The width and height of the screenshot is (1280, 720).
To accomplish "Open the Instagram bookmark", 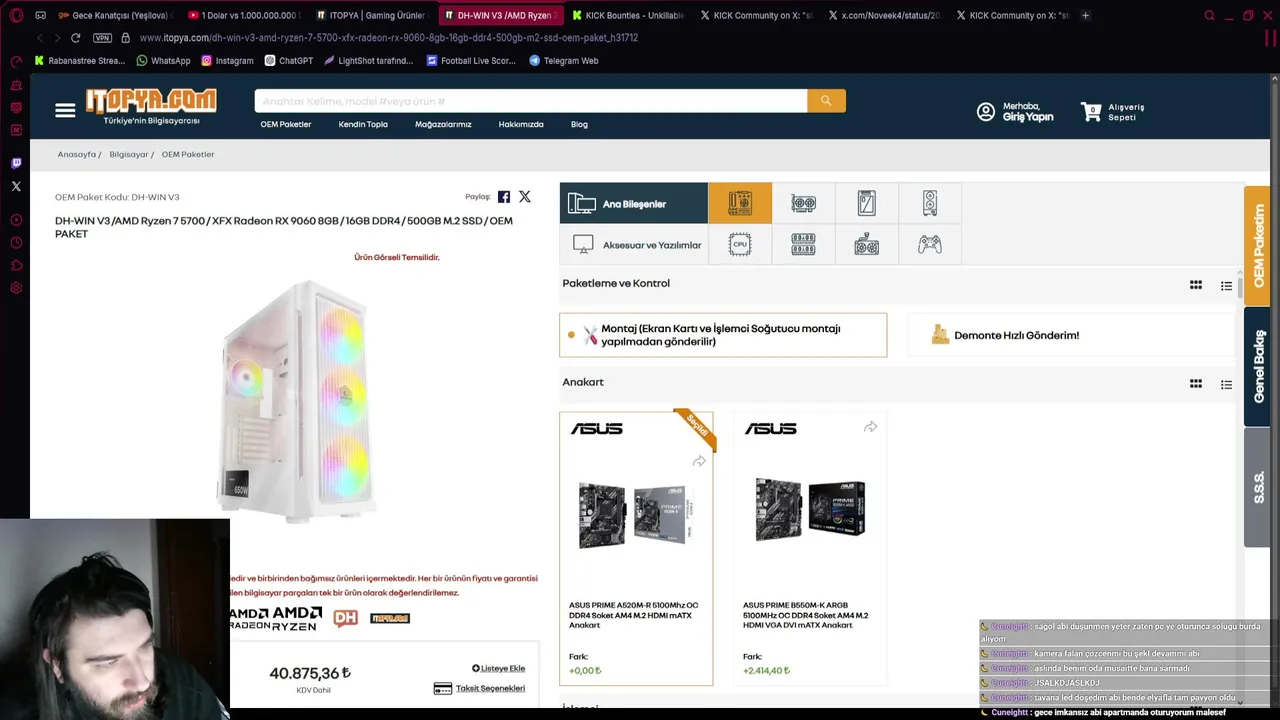I will pos(227,60).
